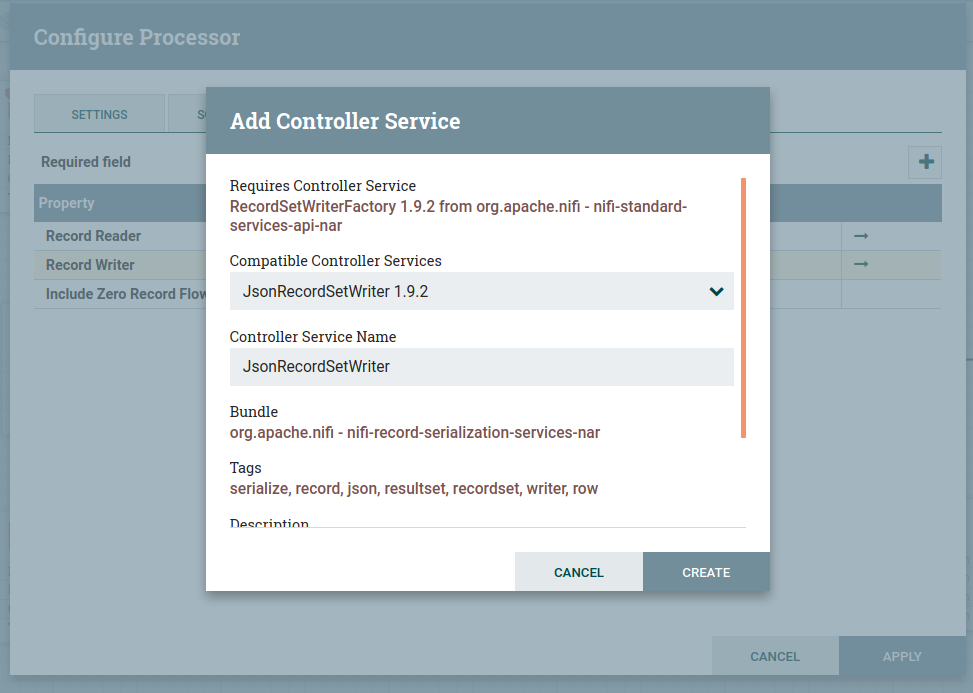
Task: Click the orange scrollbar in the dialog
Action: click(743, 307)
